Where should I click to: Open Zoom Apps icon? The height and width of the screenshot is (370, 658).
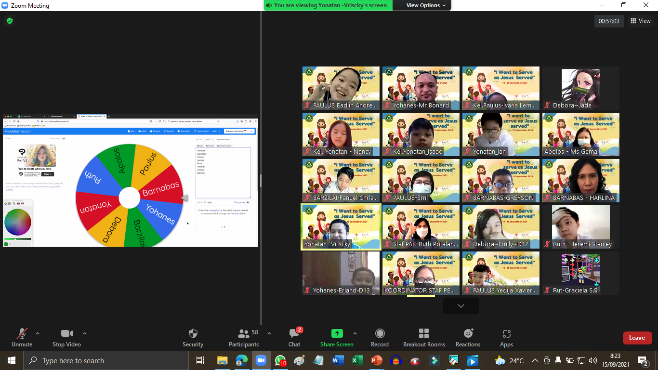(x=507, y=337)
